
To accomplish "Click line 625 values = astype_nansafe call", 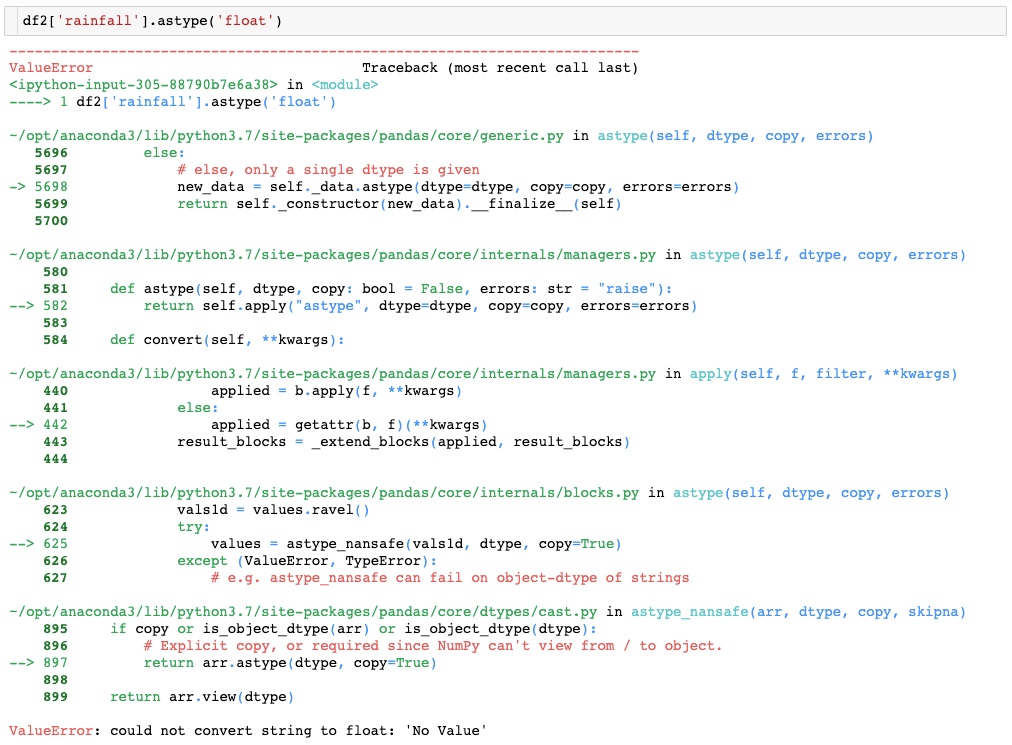I will tap(415, 544).
